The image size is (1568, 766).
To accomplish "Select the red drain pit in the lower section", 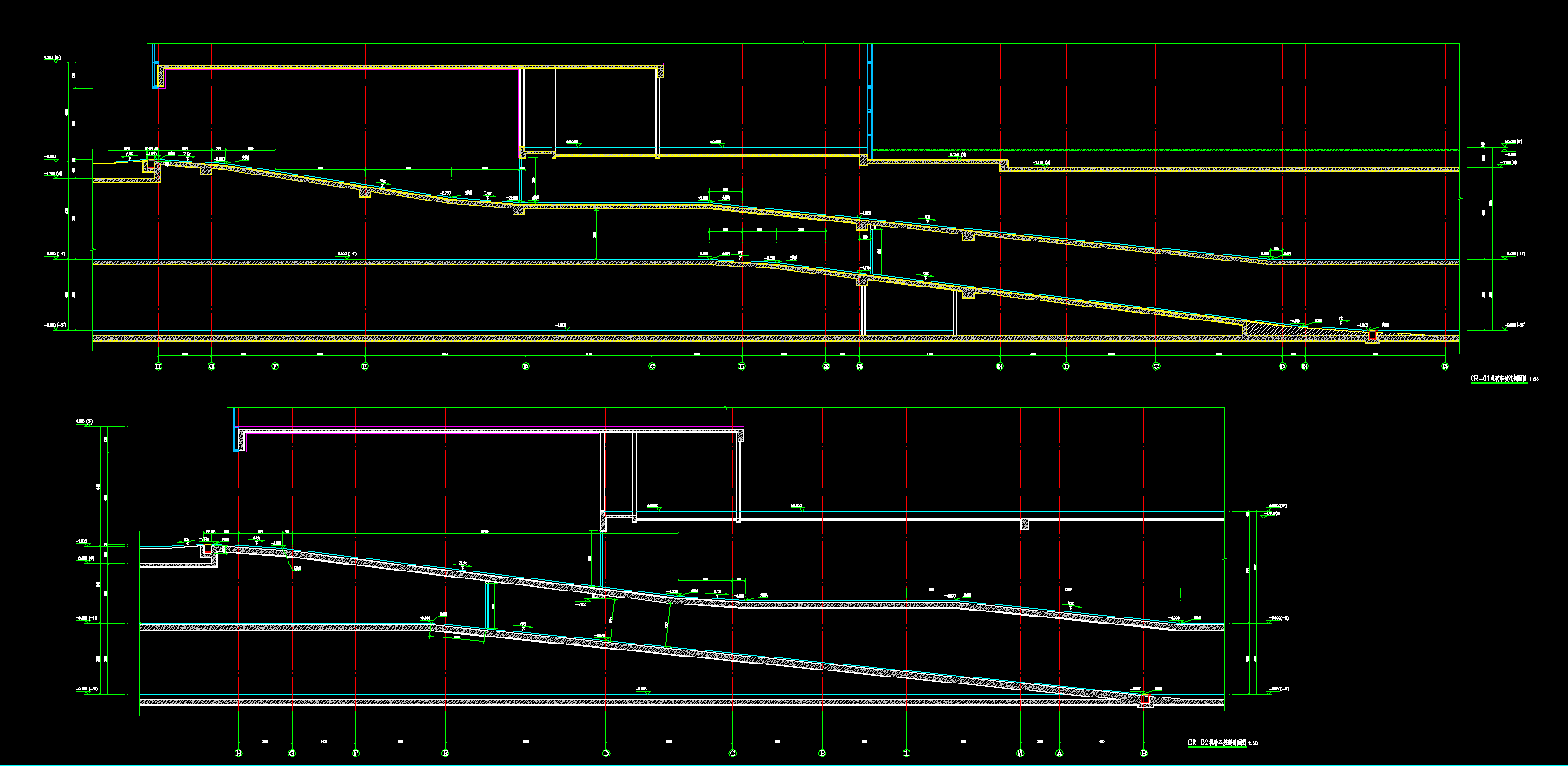I will coord(1144,699).
